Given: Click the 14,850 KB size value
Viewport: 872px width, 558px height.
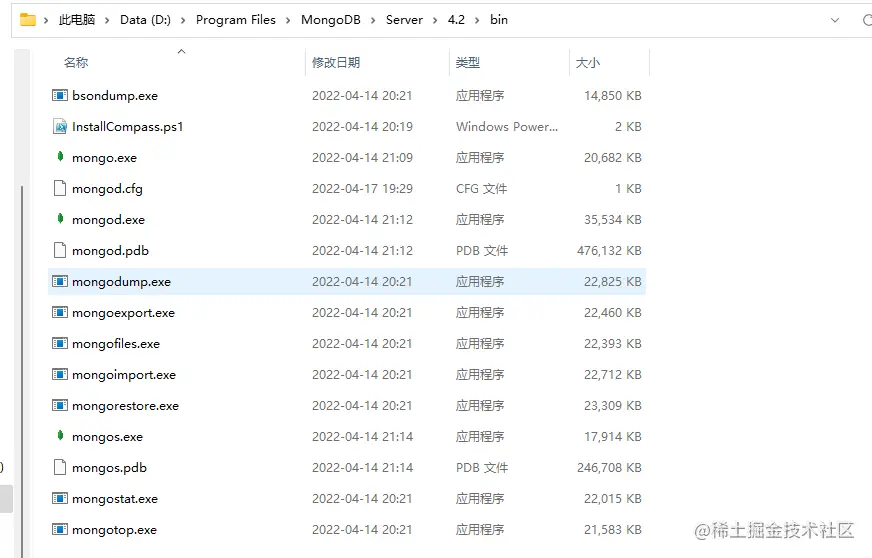Looking at the screenshot, I should tap(612, 96).
